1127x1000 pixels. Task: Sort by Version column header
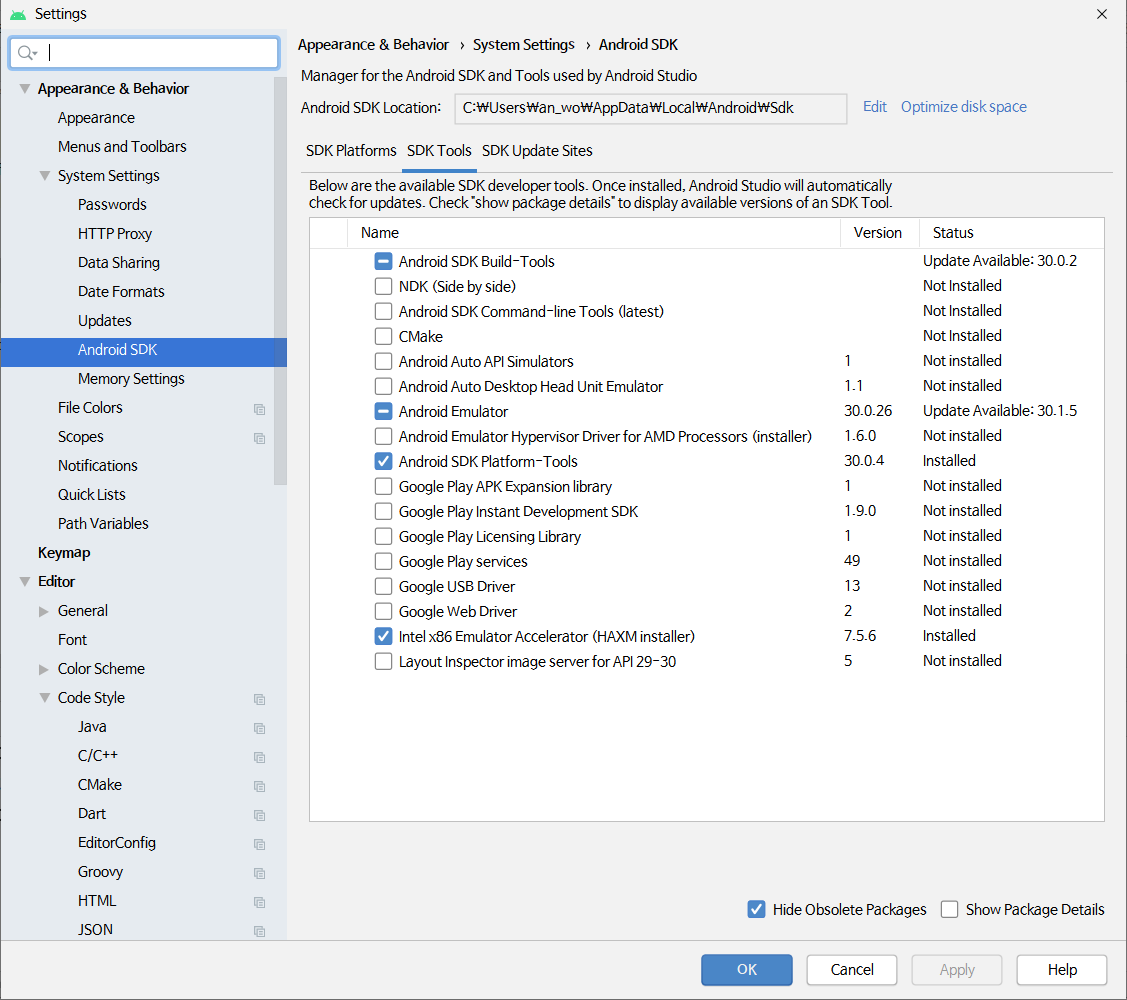[x=880, y=233]
